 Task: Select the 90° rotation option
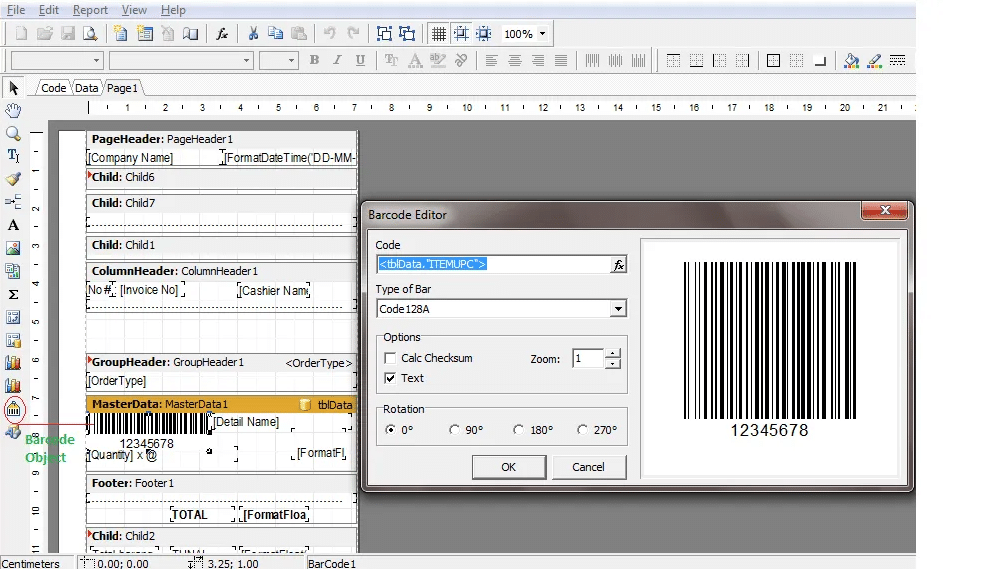coord(454,430)
